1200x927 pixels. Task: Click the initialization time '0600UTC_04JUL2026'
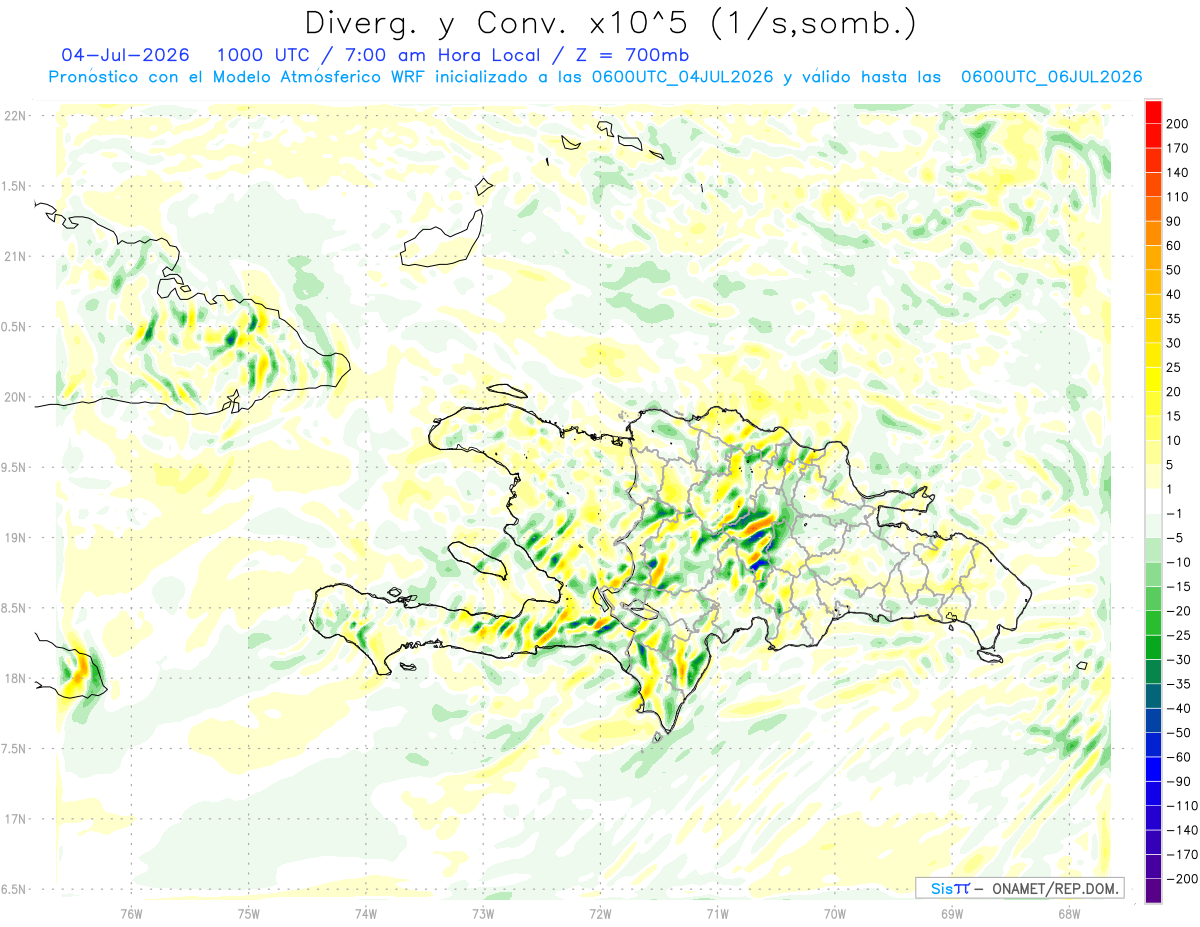[682, 77]
